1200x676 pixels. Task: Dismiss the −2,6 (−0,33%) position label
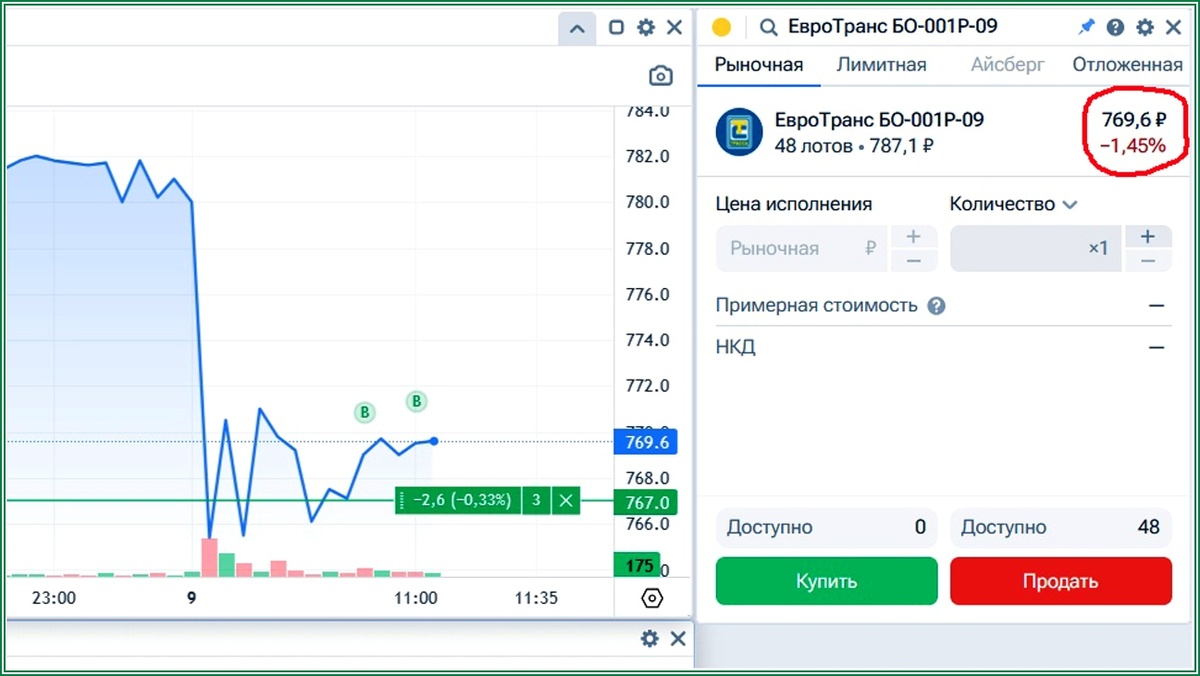pyautogui.click(x=566, y=500)
